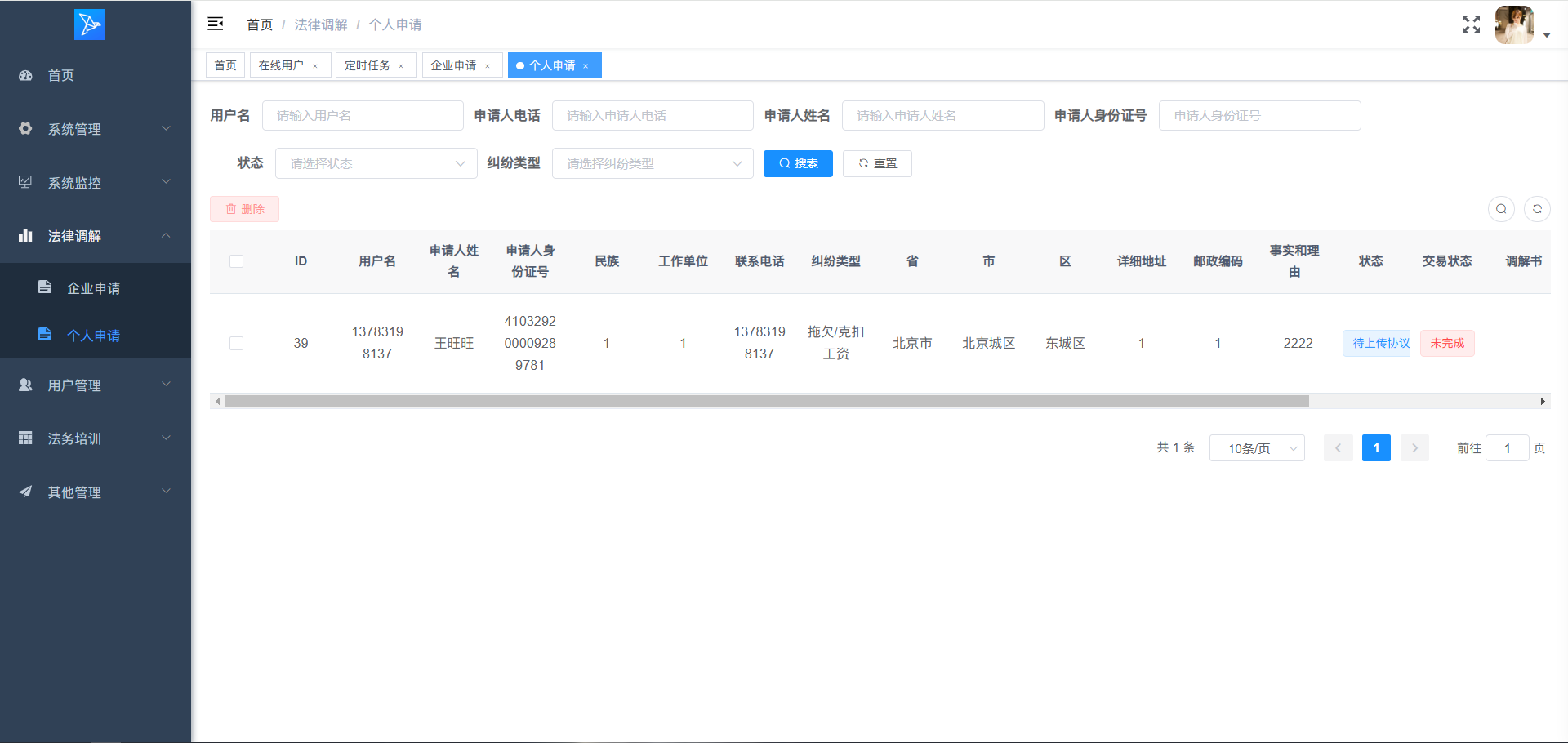The width and height of the screenshot is (1568, 743).
Task: Close the 企业申请 tab
Action: tap(488, 66)
